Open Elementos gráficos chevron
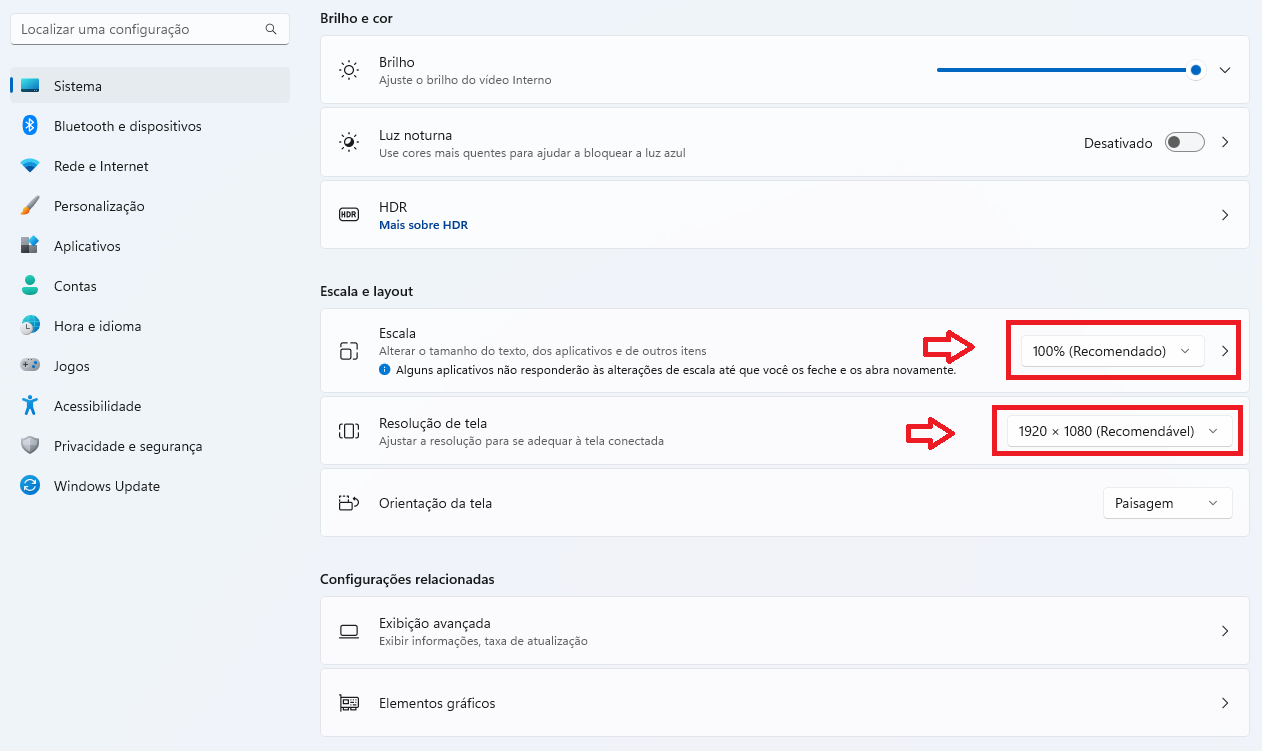 [x=1225, y=703]
